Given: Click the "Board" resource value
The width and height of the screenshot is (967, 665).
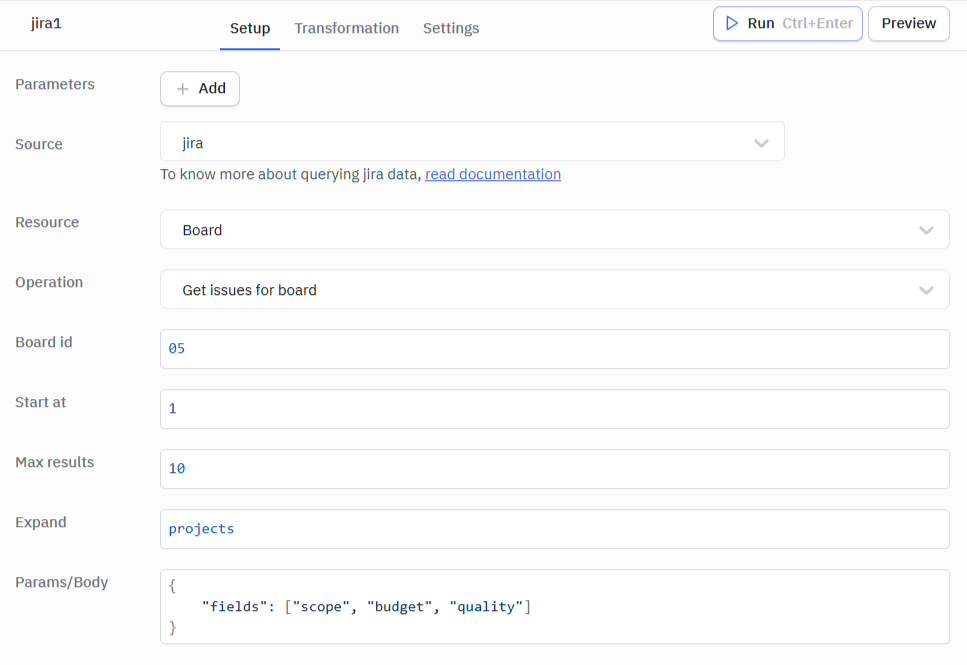Looking at the screenshot, I should (x=202, y=230).
